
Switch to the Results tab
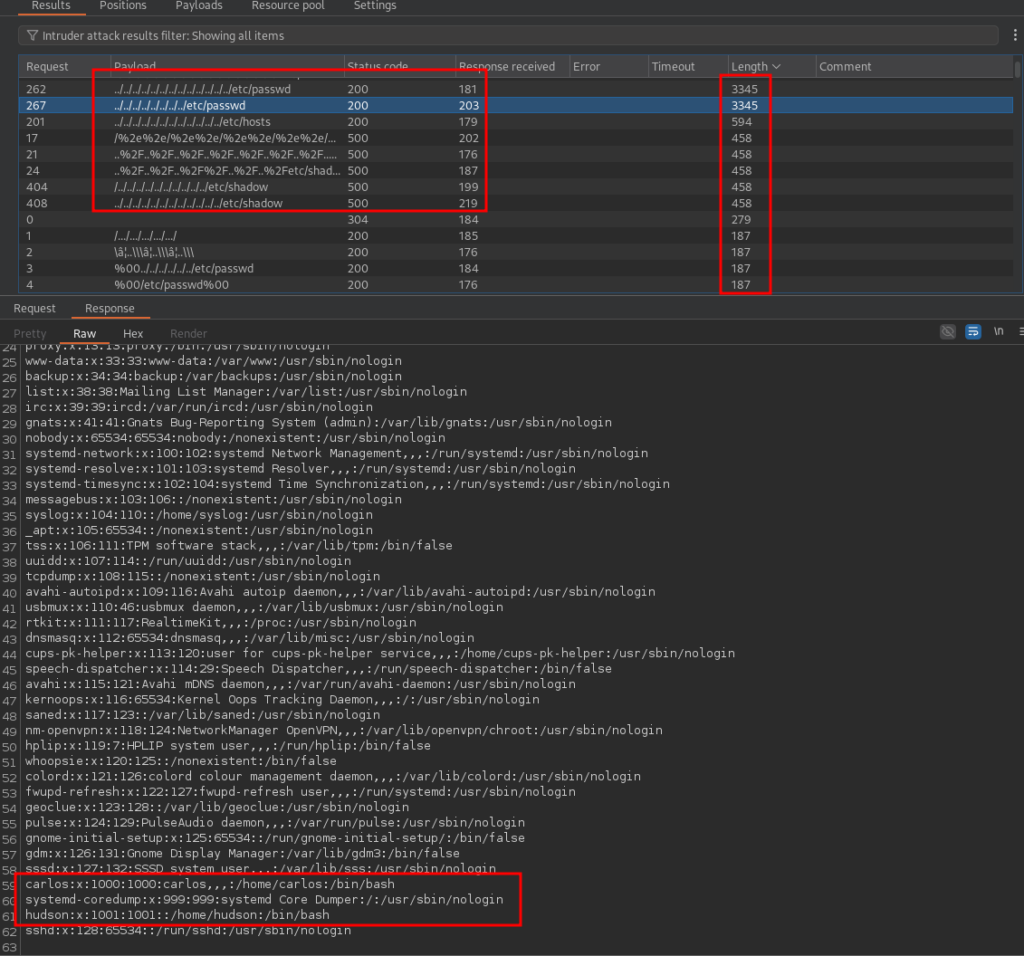[51, 5]
